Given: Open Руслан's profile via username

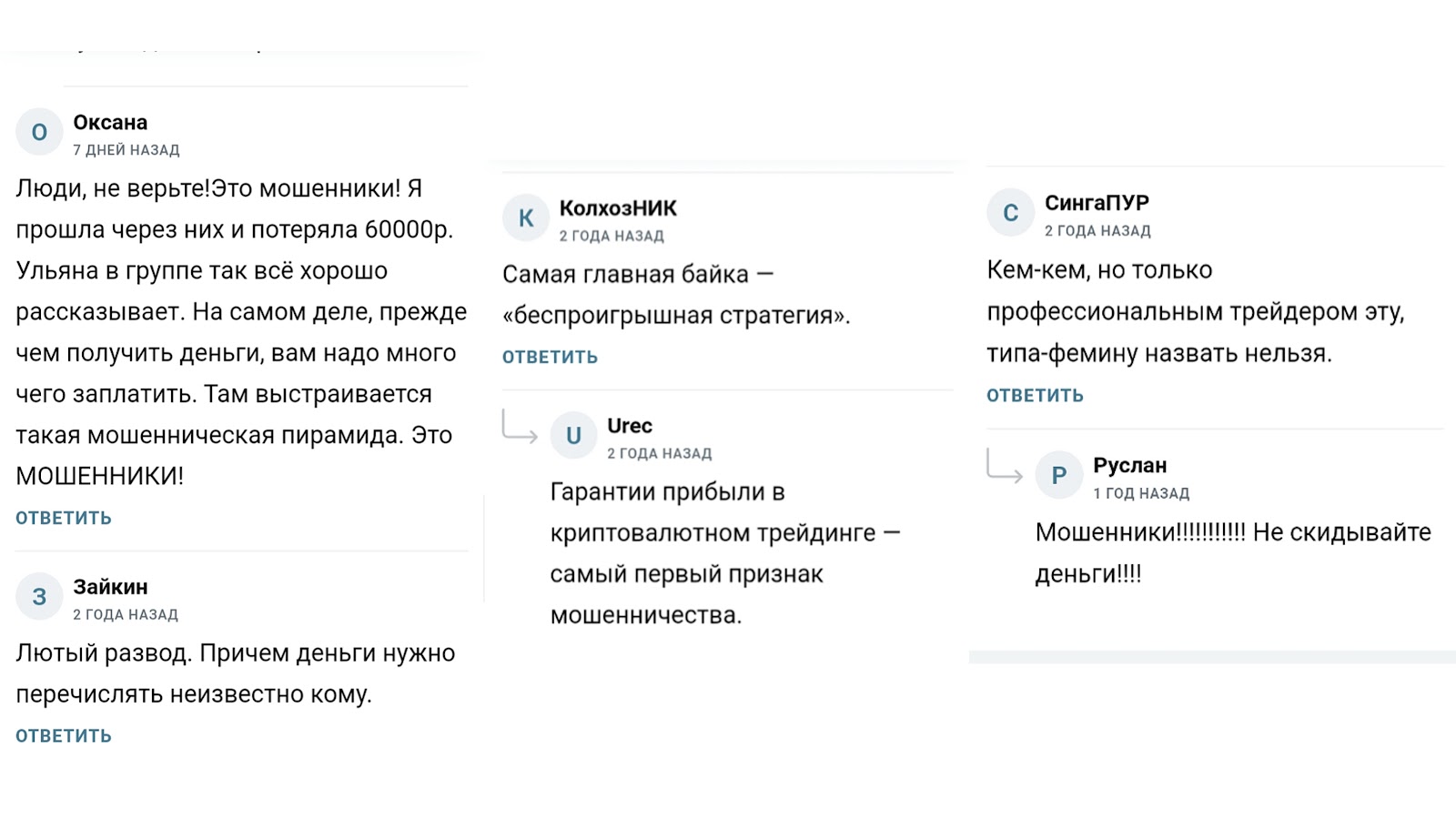Looking at the screenshot, I should 1130,464.
